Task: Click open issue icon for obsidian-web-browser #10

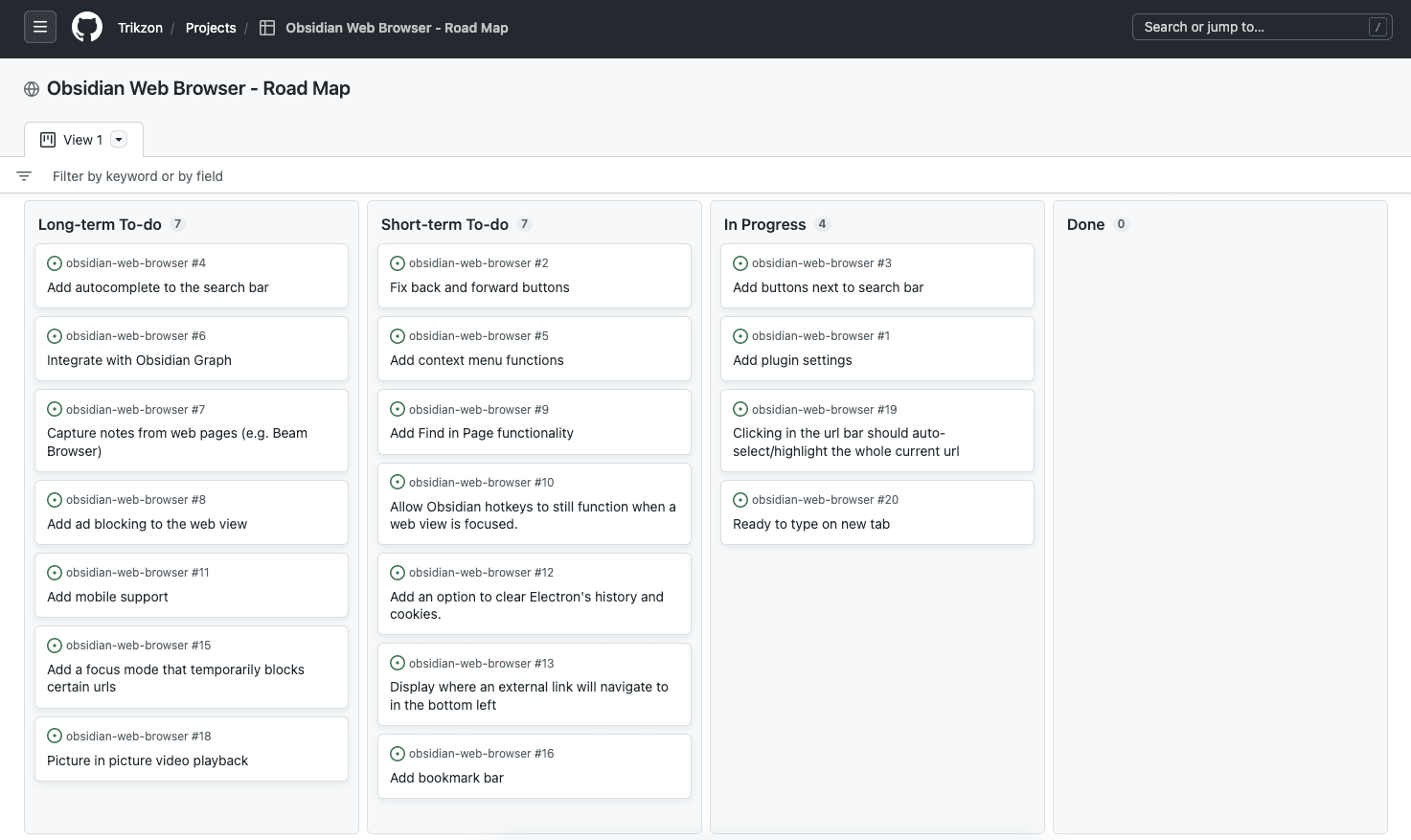Action: [x=398, y=483]
